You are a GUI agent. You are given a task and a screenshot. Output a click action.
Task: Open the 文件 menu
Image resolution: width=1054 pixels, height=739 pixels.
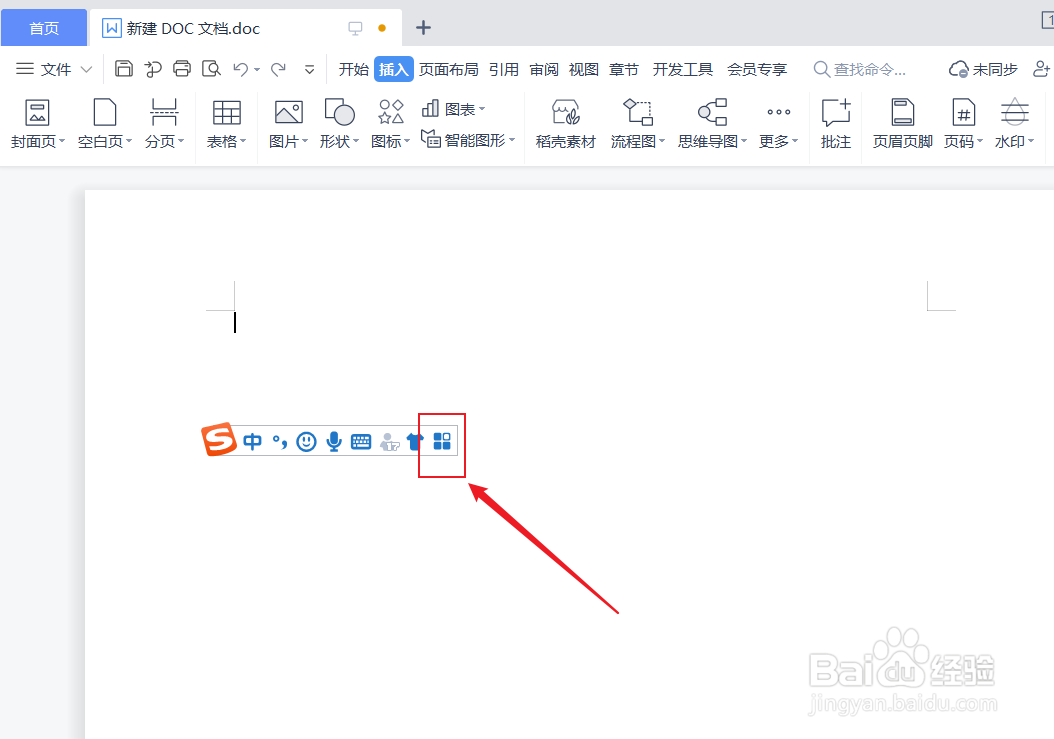(55, 69)
